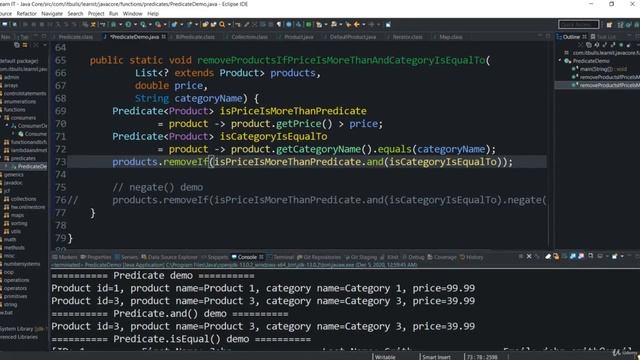This screenshot has height=360, width=640.
Task: Select the arrays package in explorer
Action: 11,85
